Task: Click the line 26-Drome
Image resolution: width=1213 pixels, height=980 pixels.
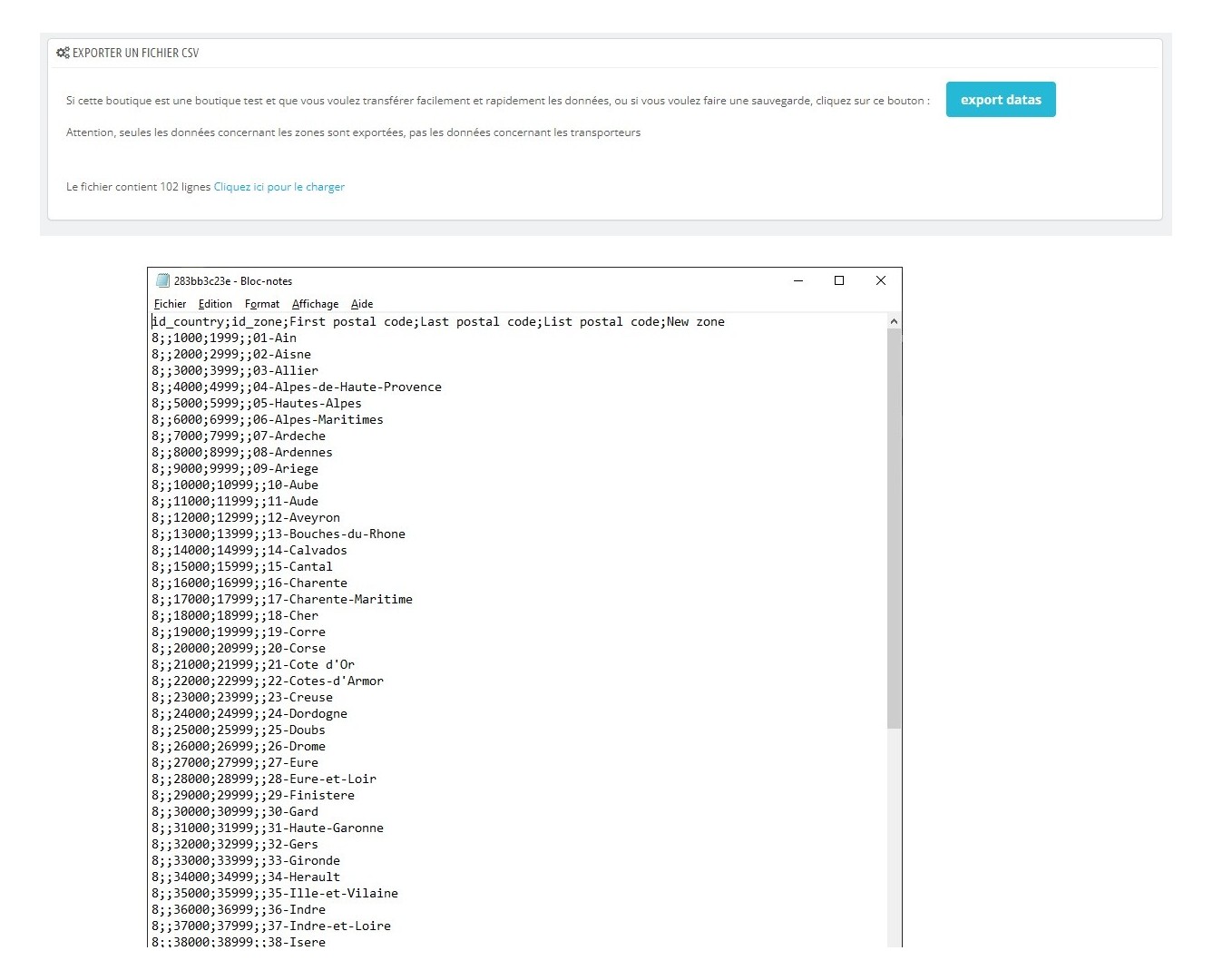Action: point(239,747)
